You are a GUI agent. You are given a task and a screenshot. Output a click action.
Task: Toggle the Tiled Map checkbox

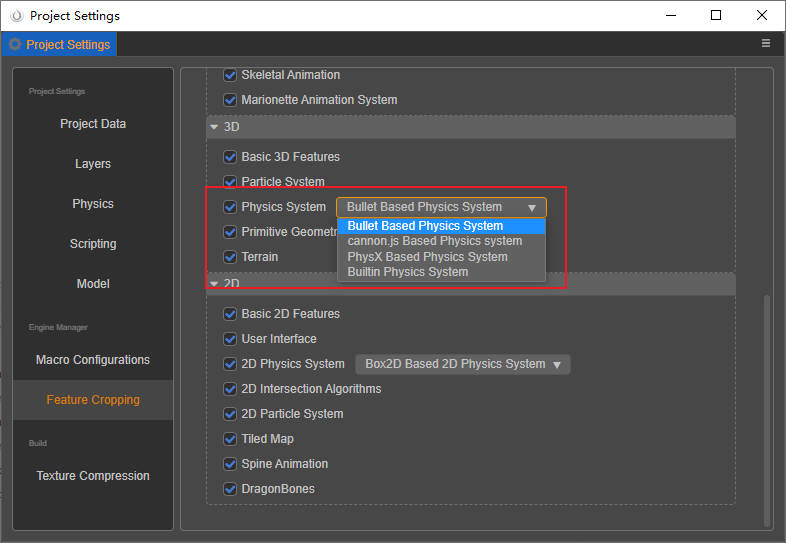(x=230, y=439)
